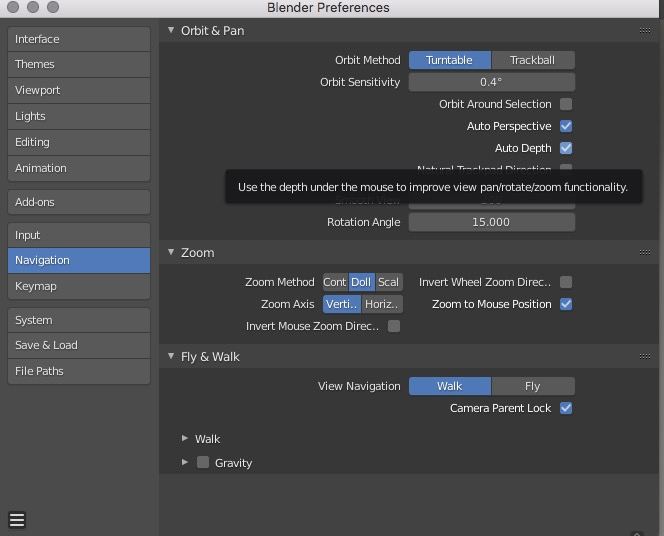Open the Viewport preferences
This screenshot has height=536, width=664.
click(x=79, y=90)
